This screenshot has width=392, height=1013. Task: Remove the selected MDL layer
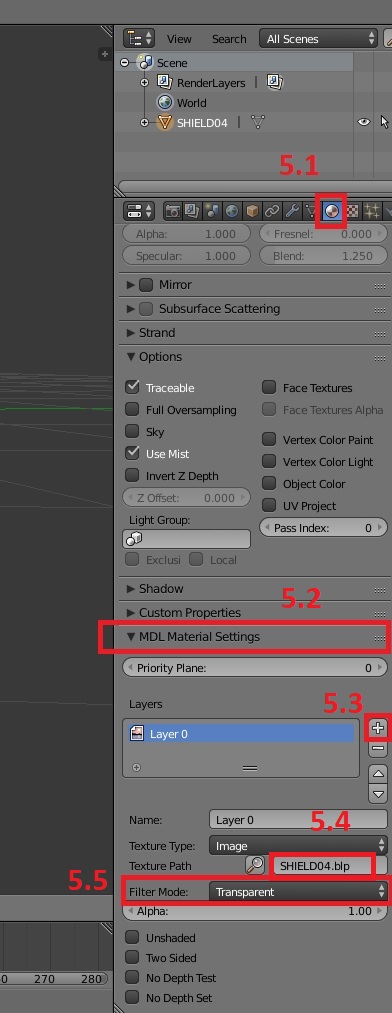378,748
